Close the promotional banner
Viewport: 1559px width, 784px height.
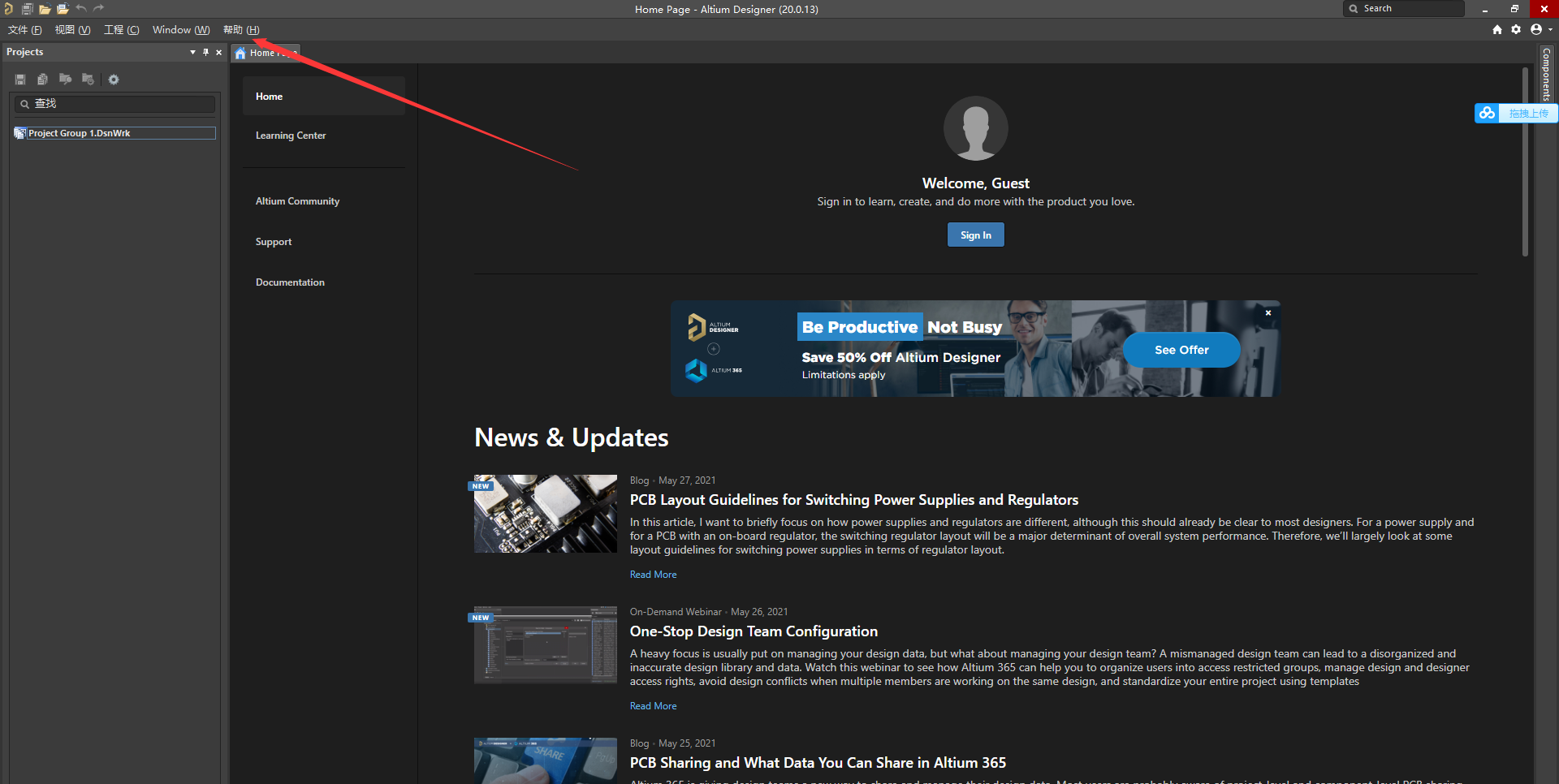(1268, 312)
